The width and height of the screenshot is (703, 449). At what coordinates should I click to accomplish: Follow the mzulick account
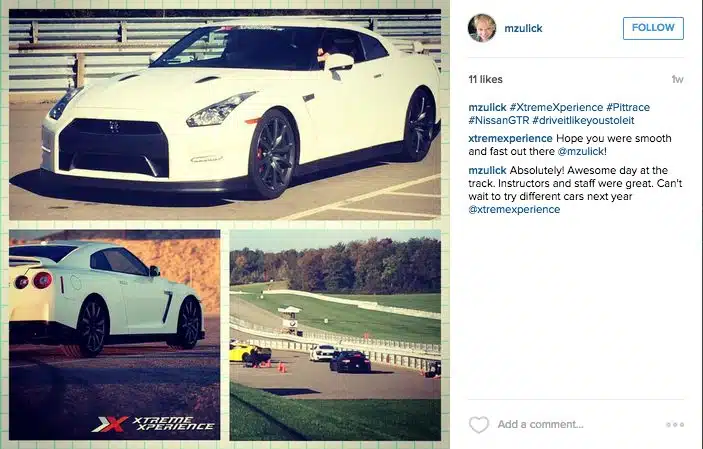point(653,28)
